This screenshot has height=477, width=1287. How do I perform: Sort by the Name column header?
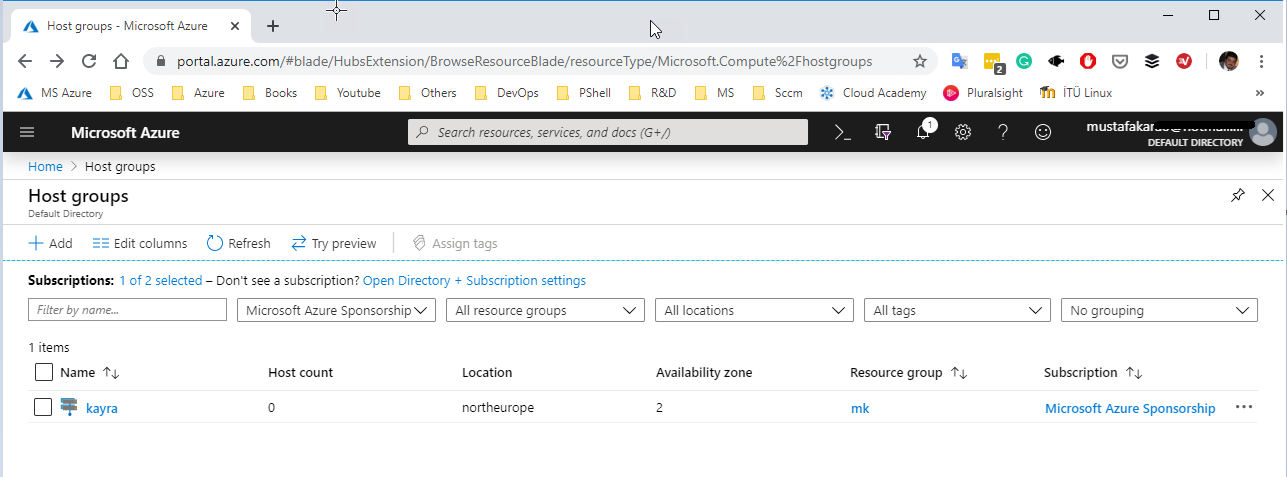(90, 372)
